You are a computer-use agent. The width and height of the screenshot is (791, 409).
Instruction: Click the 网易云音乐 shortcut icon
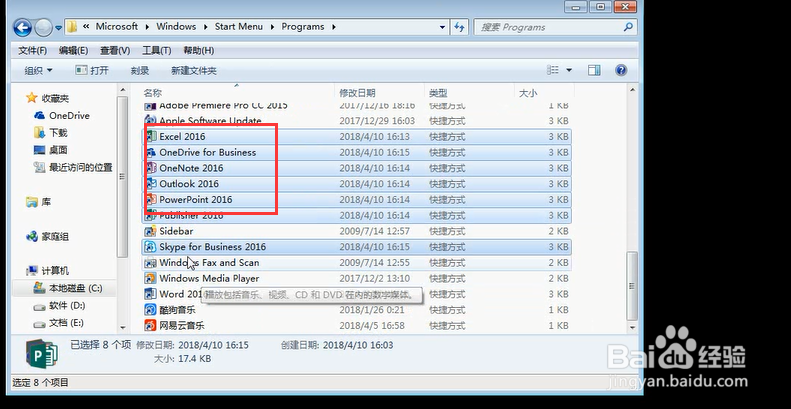tap(150, 325)
